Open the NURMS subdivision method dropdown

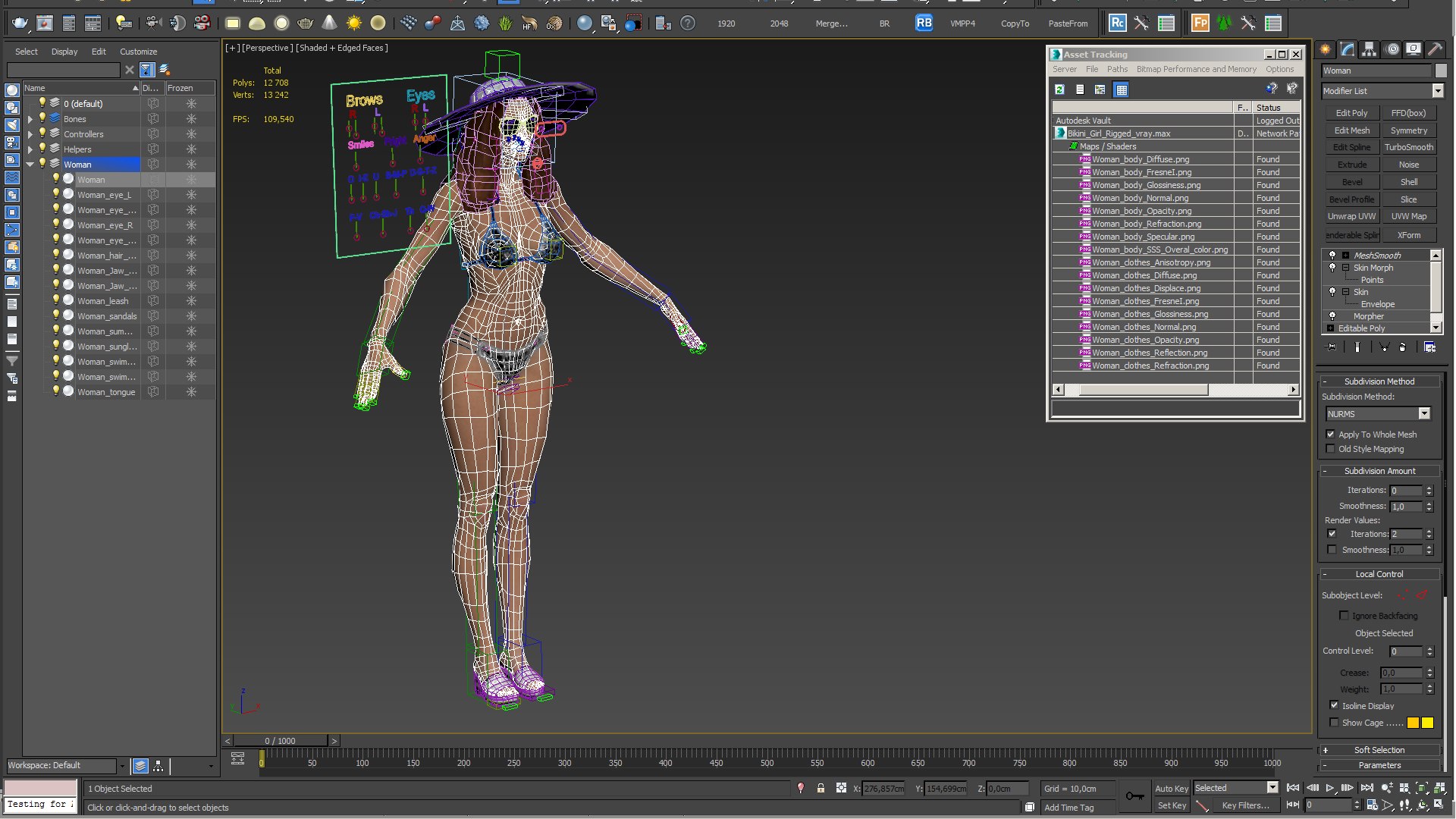[x=1423, y=414]
